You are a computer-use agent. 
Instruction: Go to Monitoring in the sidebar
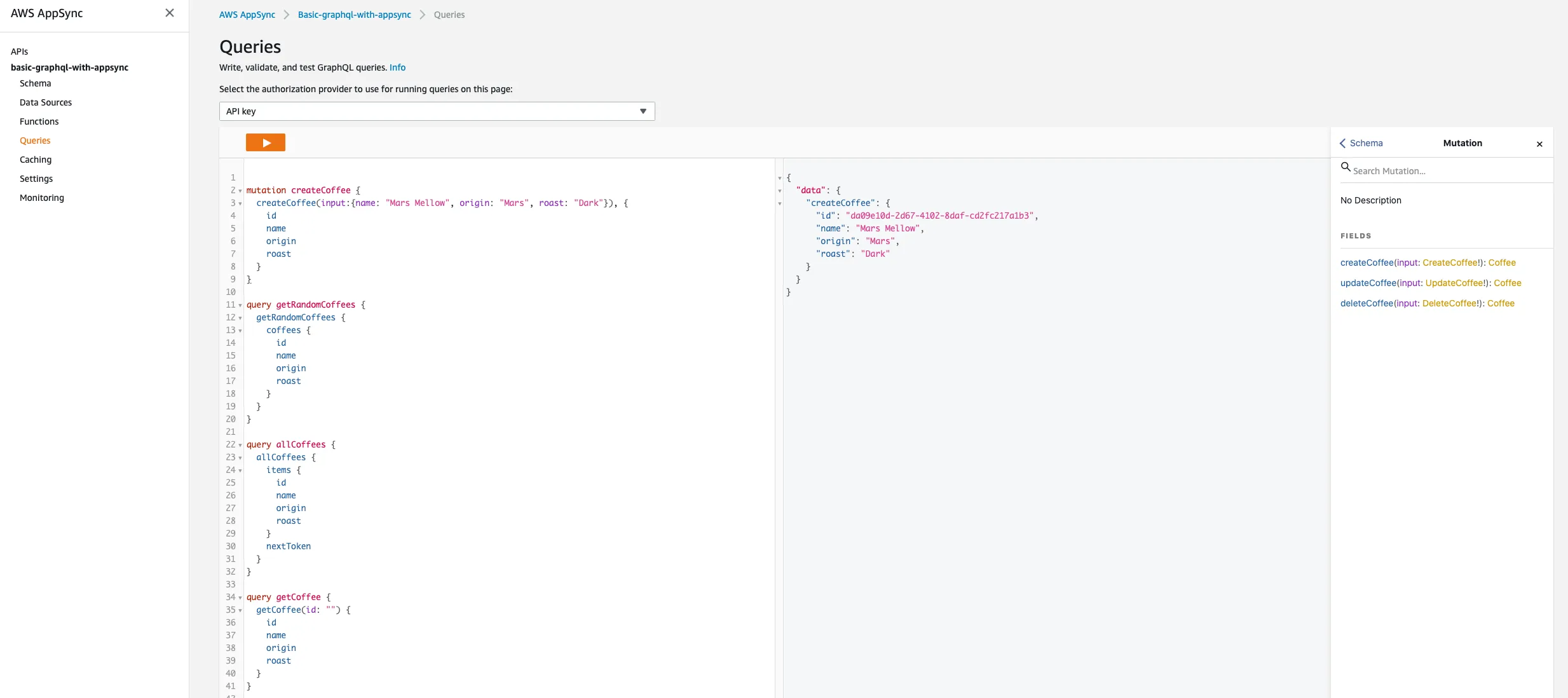[41, 198]
